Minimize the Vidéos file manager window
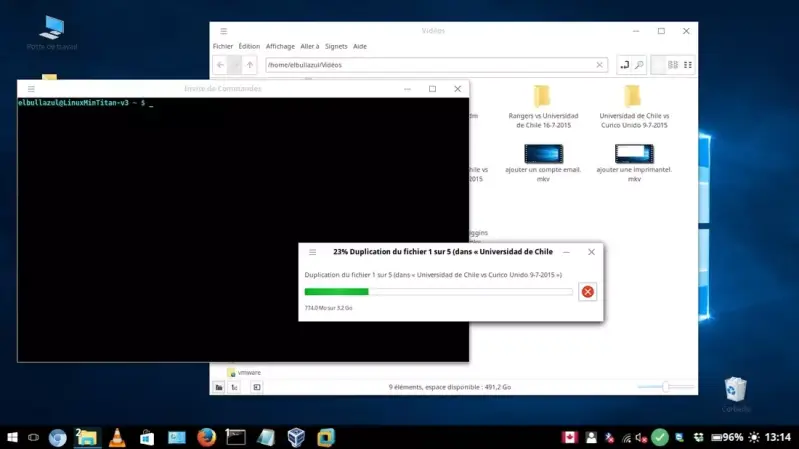The image size is (799, 449). 636,31
